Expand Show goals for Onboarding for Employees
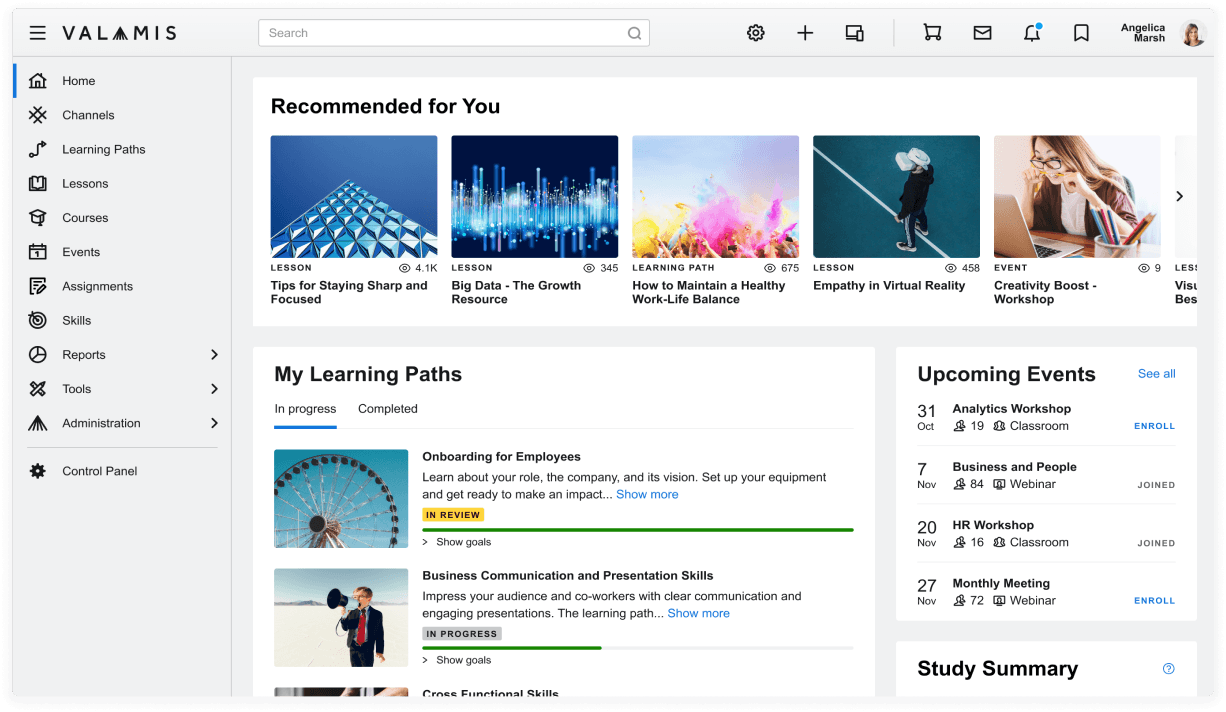This screenshot has height=712, width=1226. pos(457,542)
